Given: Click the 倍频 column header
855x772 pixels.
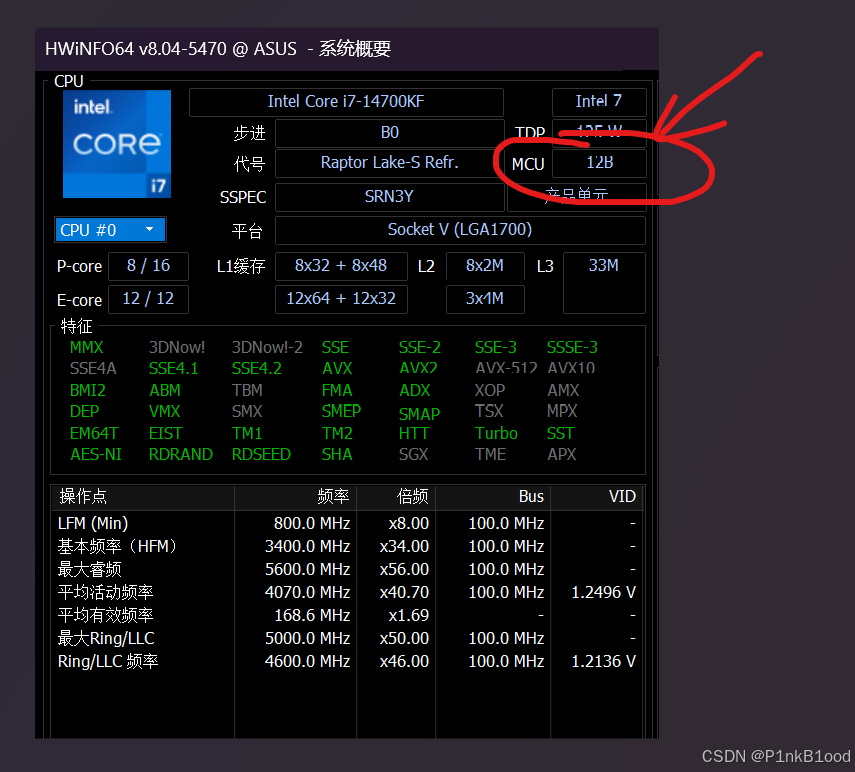Looking at the screenshot, I should 396,497.
